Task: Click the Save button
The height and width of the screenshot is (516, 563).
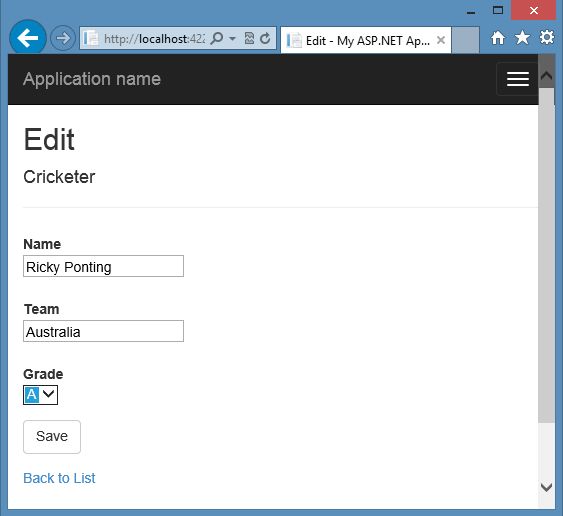Action: [52, 437]
